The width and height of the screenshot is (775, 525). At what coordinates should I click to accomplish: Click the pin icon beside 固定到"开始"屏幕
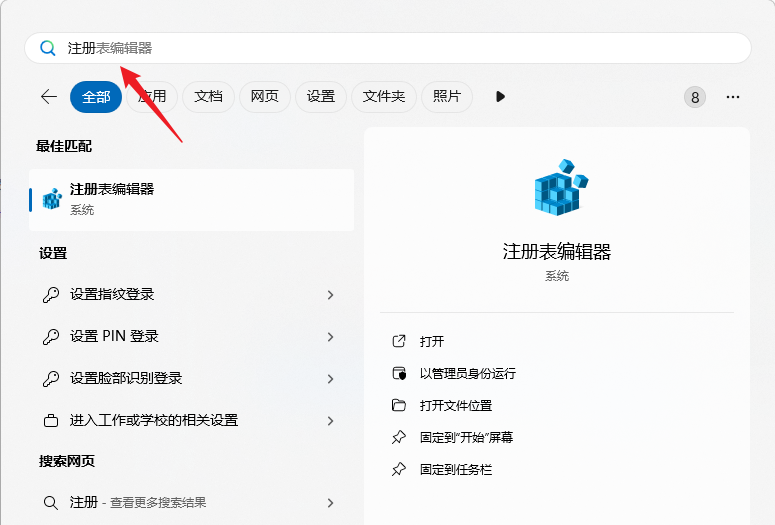coord(399,437)
